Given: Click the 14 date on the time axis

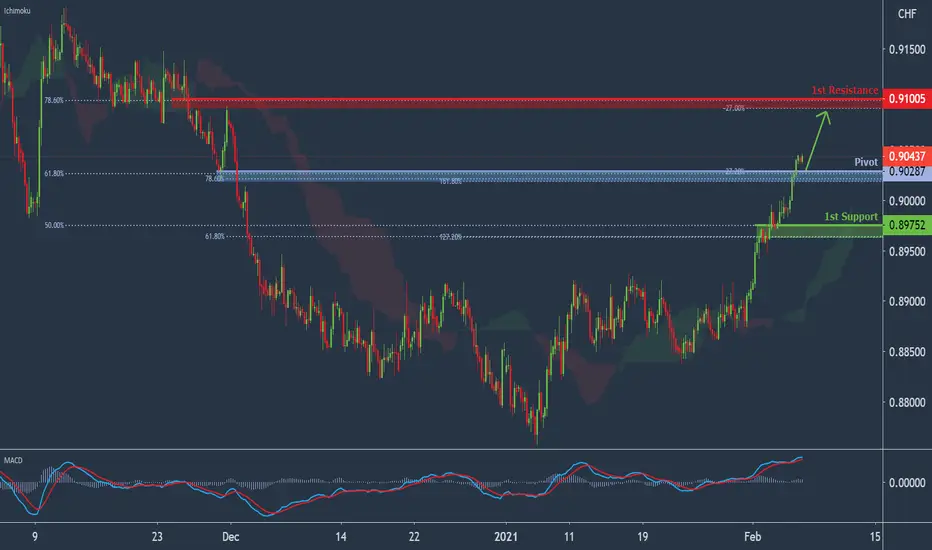Looking at the screenshot, I should coord(341,537).
